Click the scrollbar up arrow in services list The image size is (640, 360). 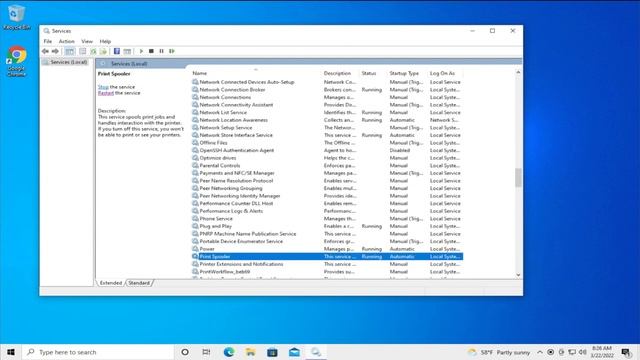[518, 72]
